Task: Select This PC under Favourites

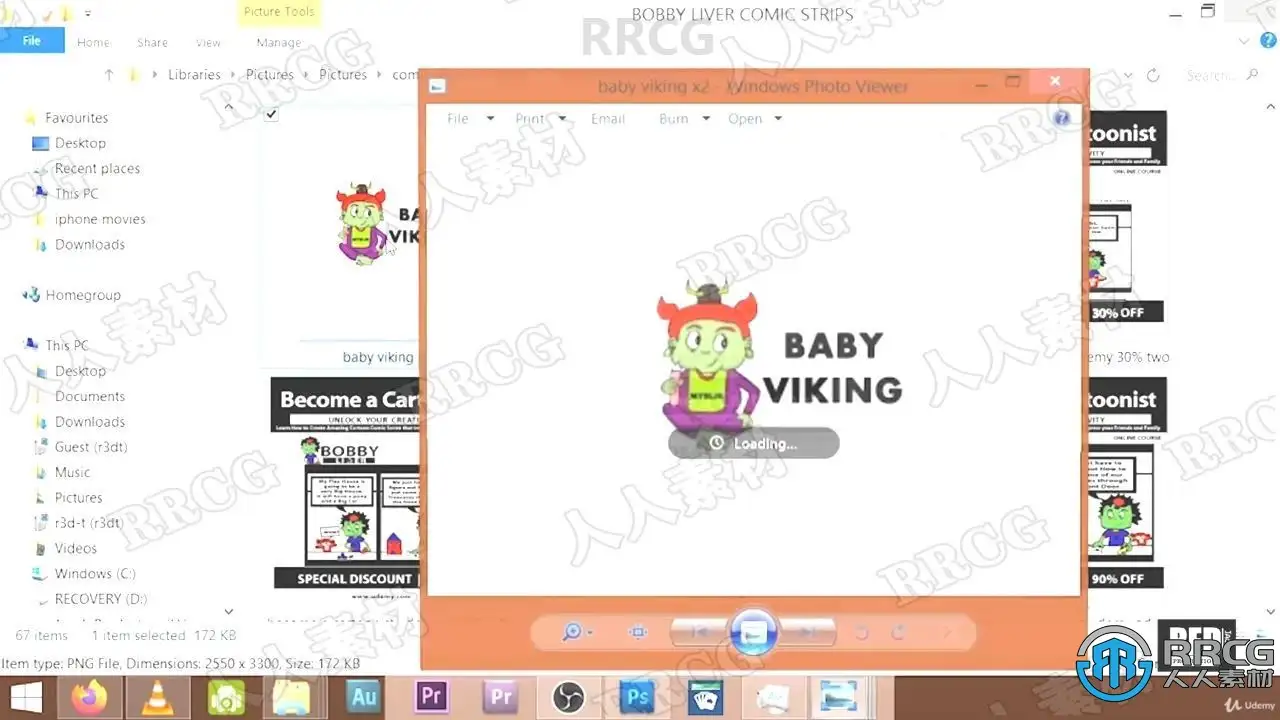Action: coord(76,194)
